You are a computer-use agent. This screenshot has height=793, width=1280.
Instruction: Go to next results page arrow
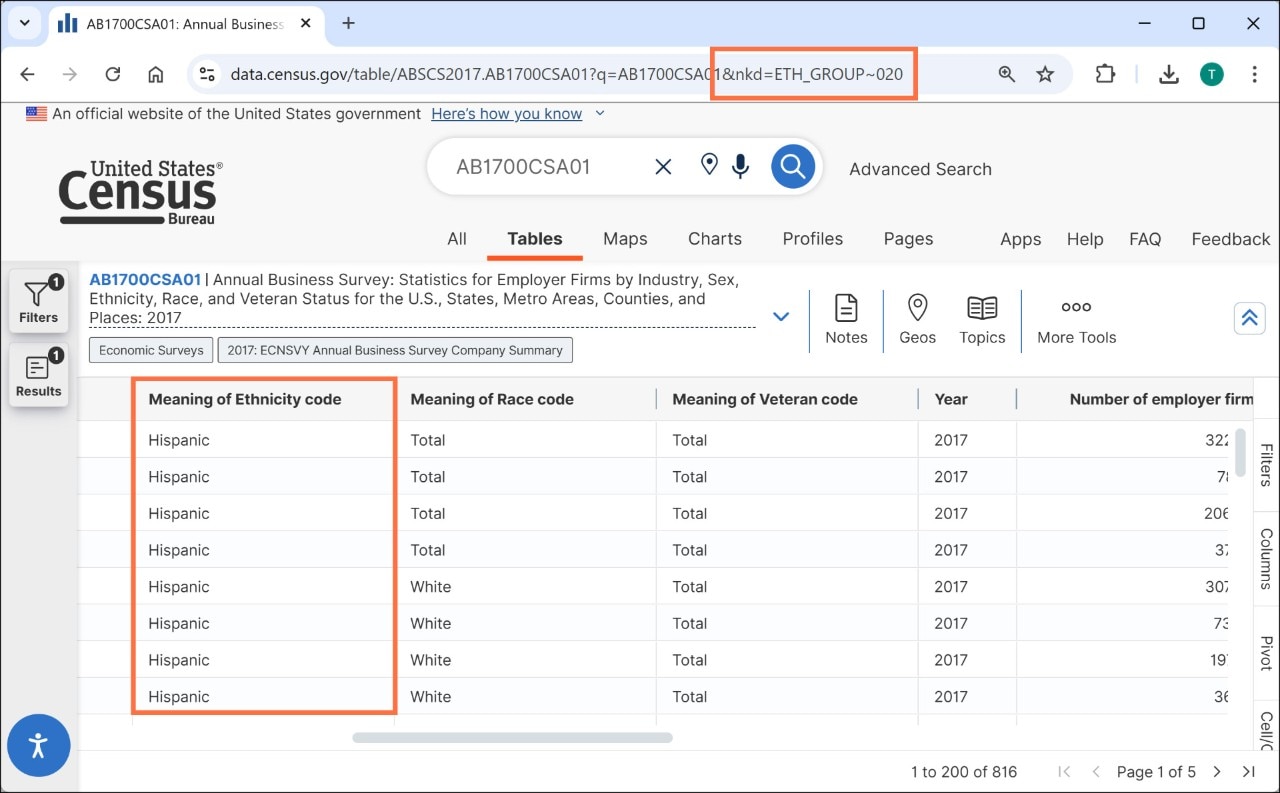coord(1217,771)
